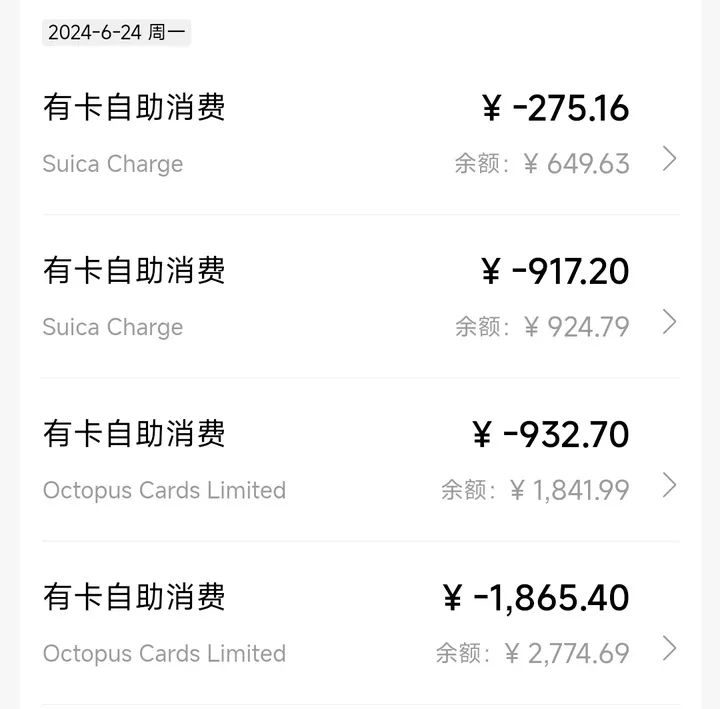
Task: Tap the ¥ -932.70 amount
Action: (x=551, y=434)
